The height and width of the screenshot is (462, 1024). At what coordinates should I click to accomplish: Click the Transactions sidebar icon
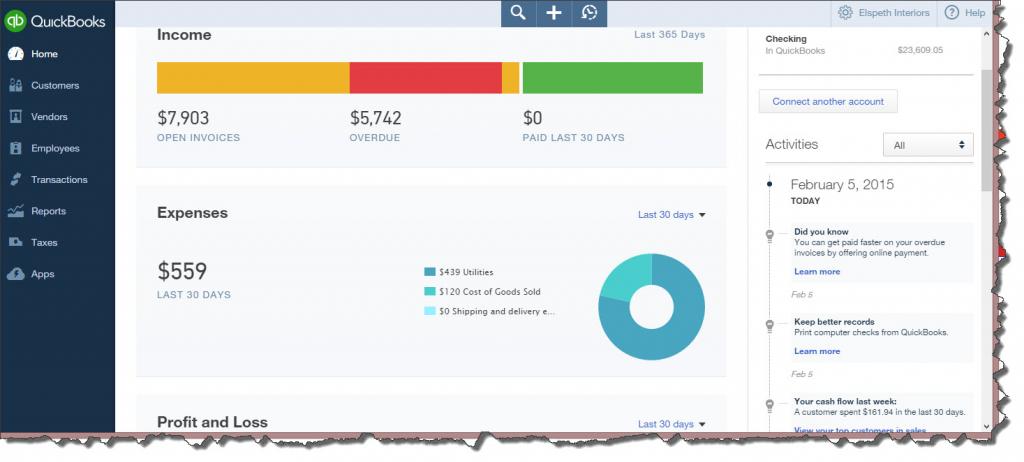(16, 180)
